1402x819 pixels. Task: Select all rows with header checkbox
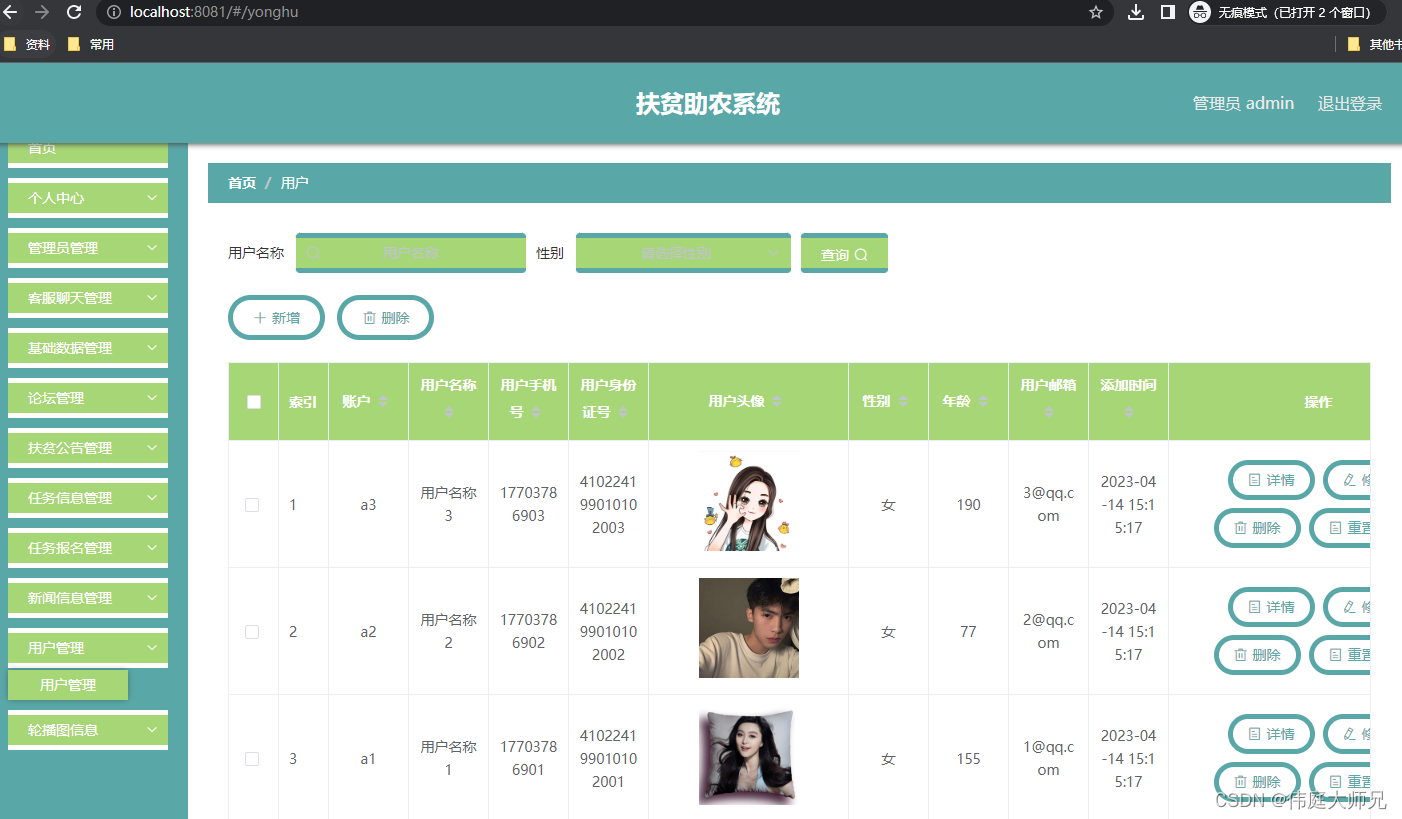tap(254, 402)
